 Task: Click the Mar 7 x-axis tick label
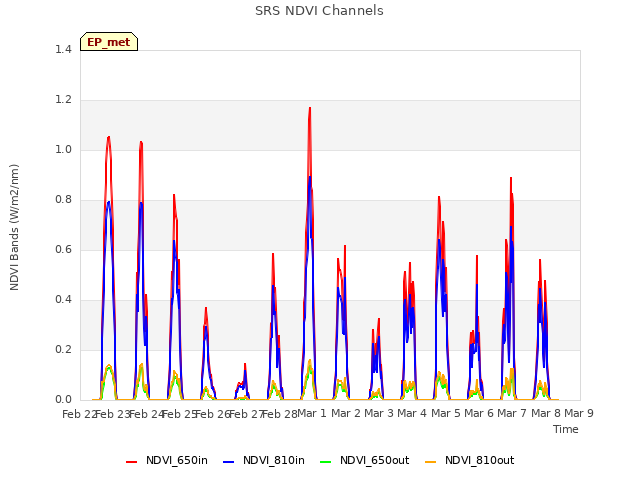(x=512, y=413)
